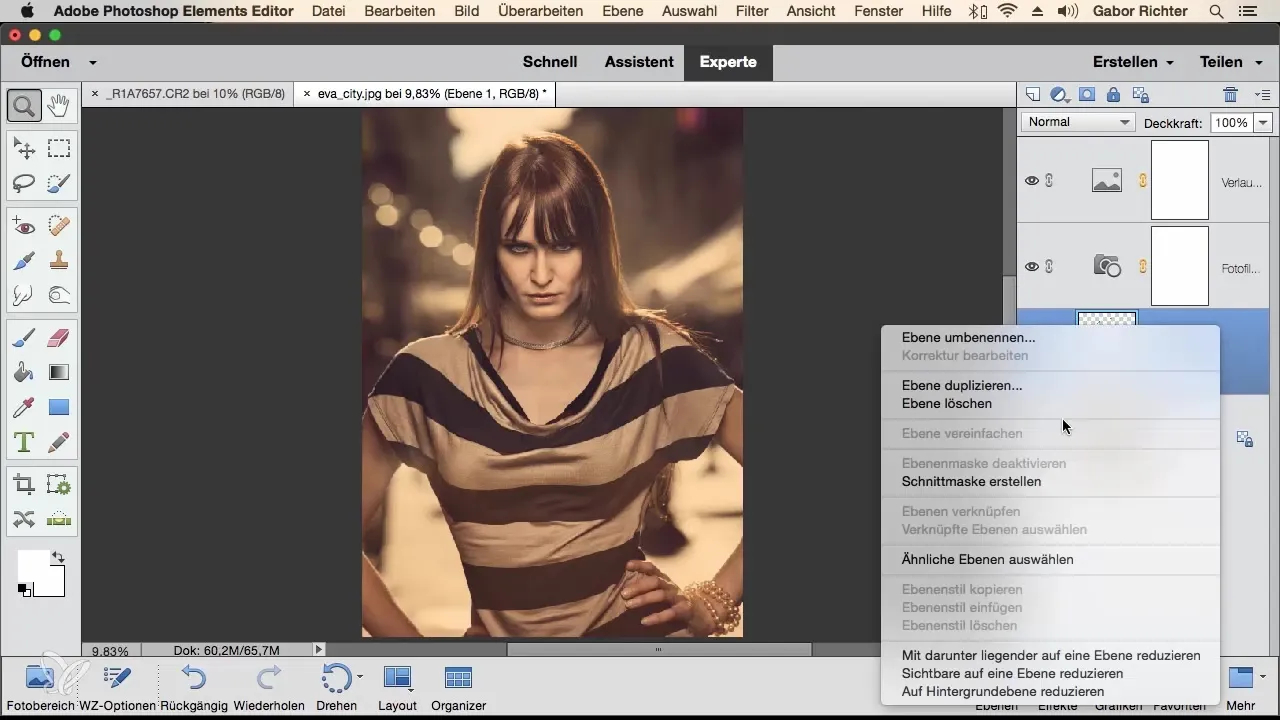
Task: Select the Hand tool
Action: 59,104
